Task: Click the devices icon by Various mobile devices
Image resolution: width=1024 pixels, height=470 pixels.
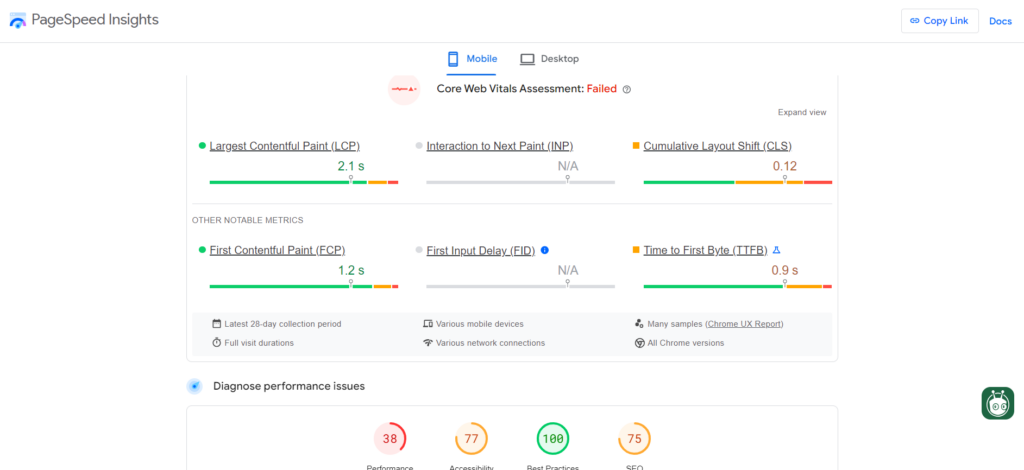Action: (x=428, y=324)
